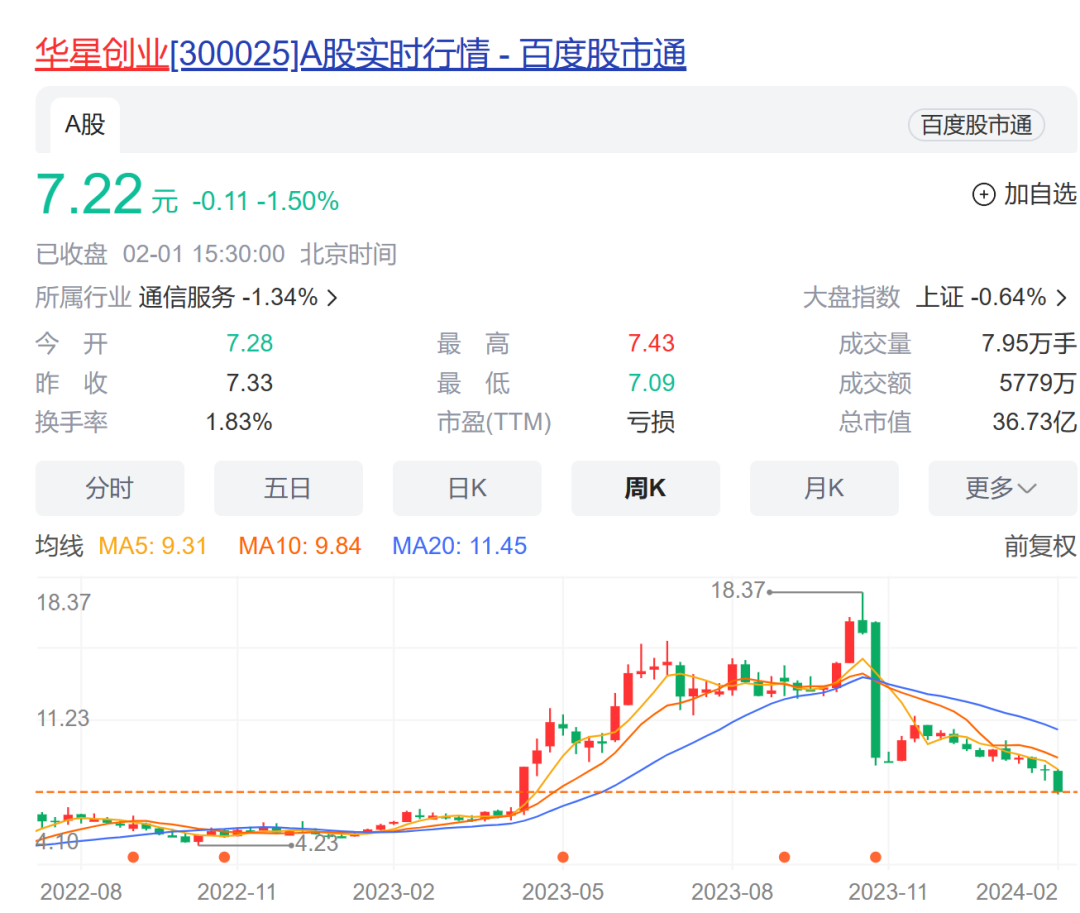Click the 2024-02 date axis label
This screenshot has width=1080, height=913.
coord(1017,892)
